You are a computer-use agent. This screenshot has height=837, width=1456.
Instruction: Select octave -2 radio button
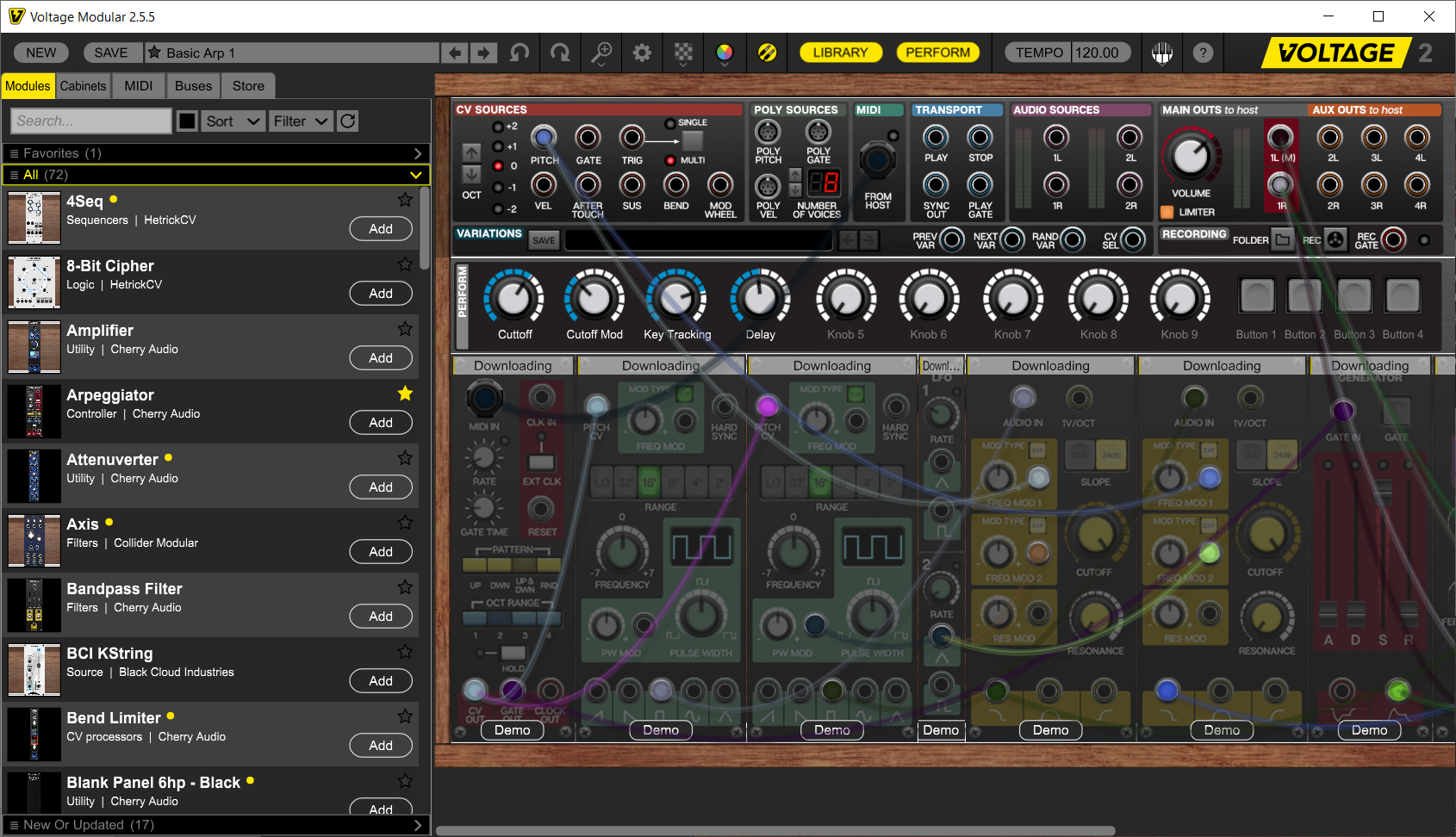coord(498,208)
